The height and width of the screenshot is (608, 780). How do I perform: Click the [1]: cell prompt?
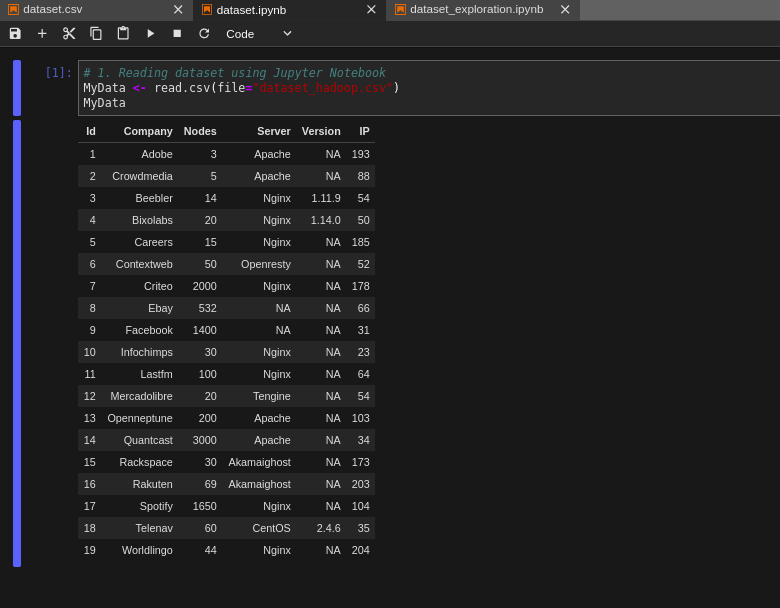(x=59, y=73)
